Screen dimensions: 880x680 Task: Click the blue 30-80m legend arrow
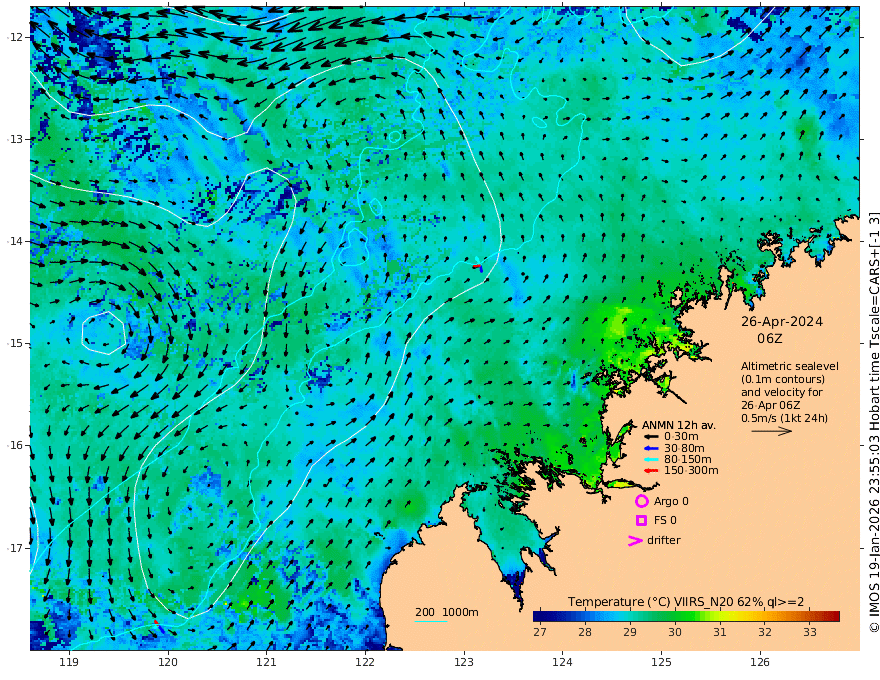[651, 448]
